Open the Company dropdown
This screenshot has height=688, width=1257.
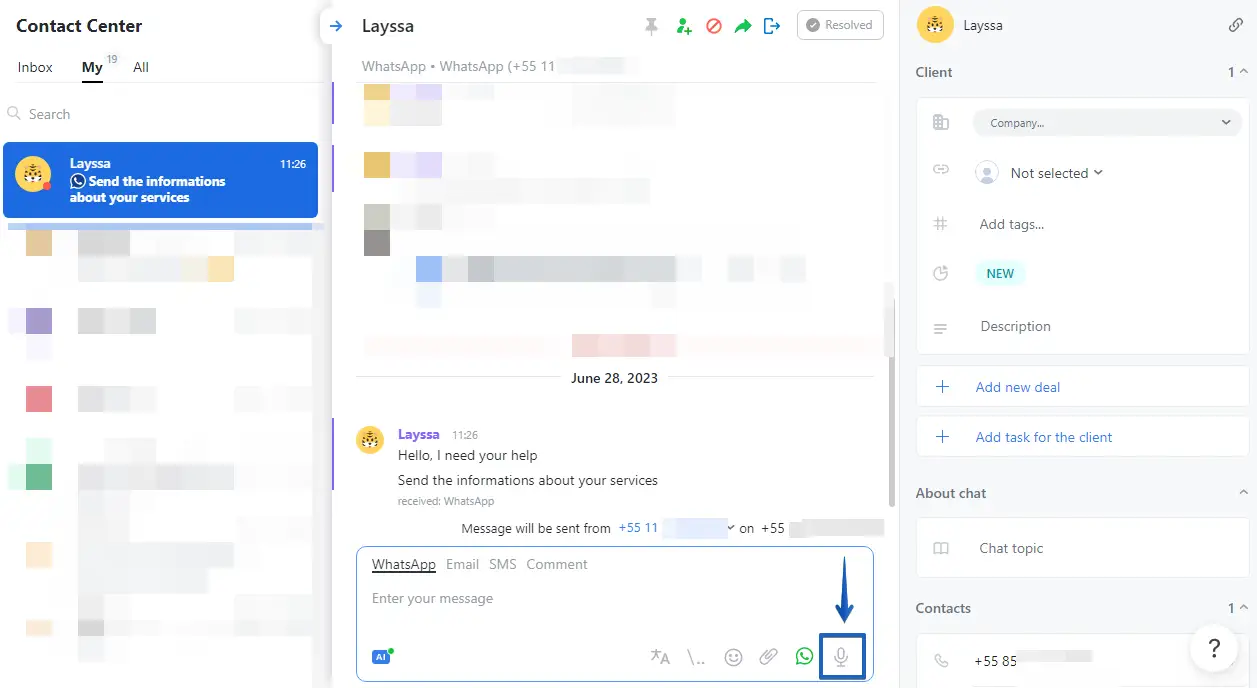[1108, 123]
